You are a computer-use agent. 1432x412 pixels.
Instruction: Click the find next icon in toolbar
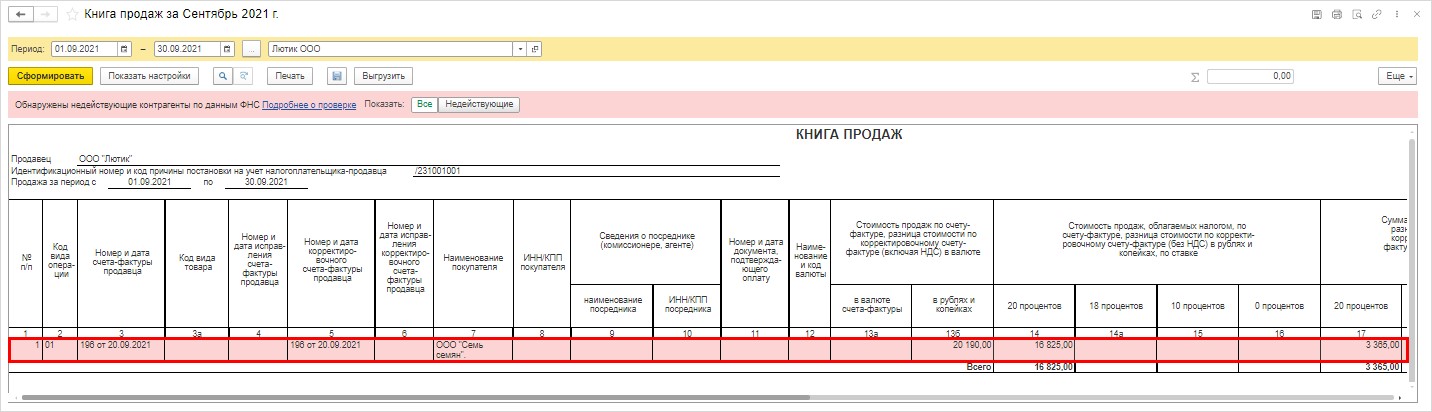point(244,76)
